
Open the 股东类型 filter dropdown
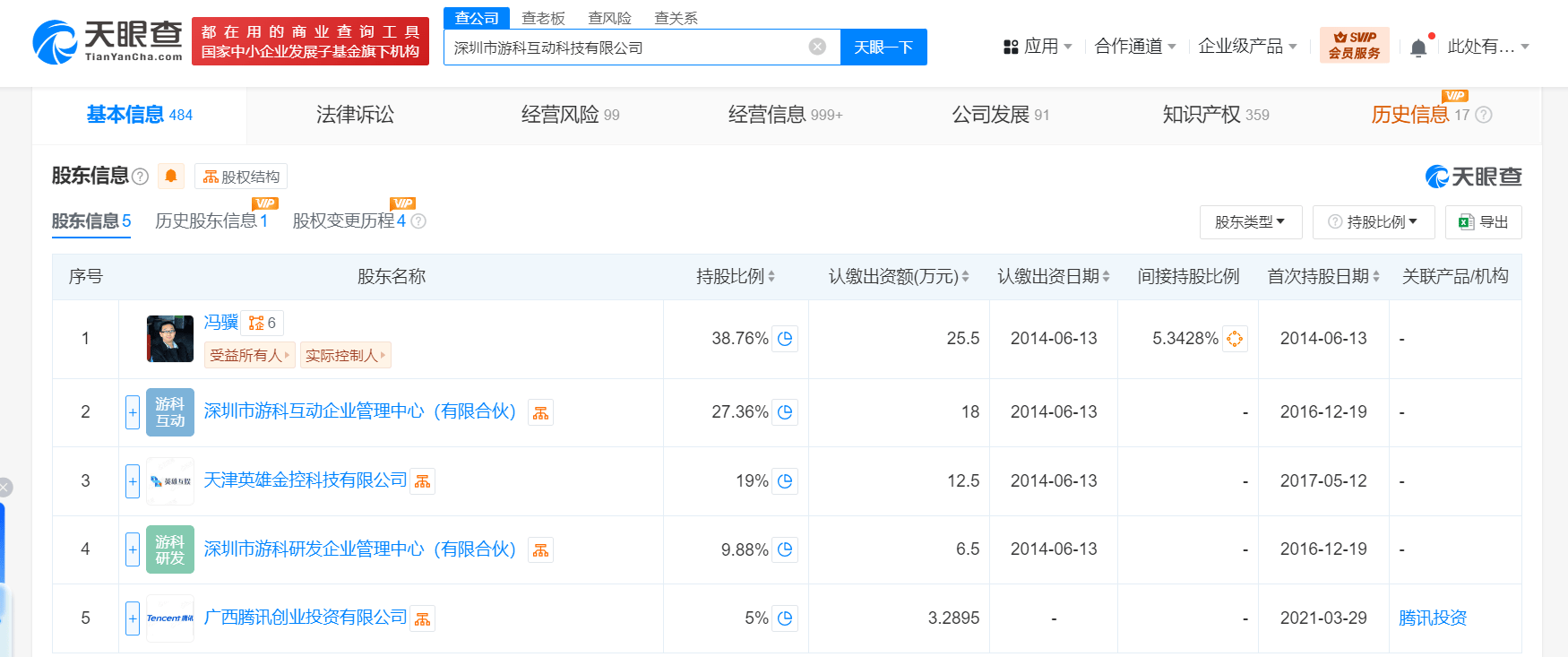[x=1251, y=222]
